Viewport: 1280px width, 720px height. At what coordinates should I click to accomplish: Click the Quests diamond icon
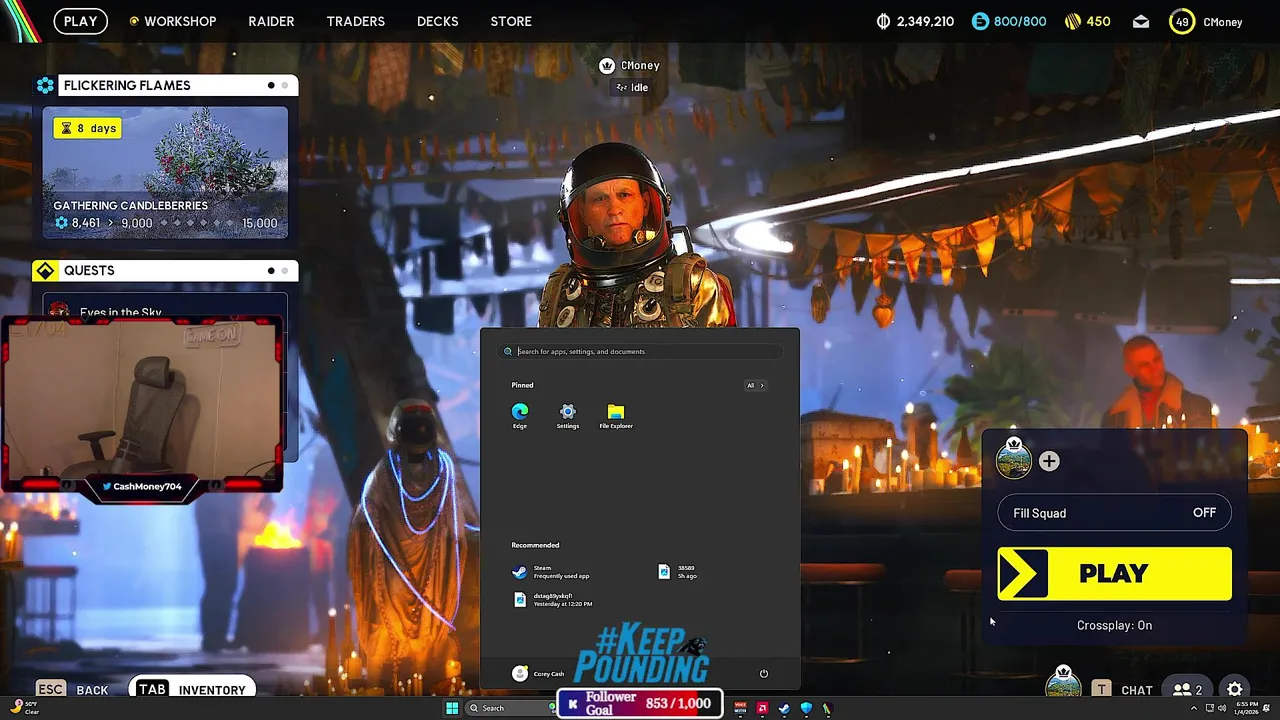pyautogui.click(x=45, y=270)
